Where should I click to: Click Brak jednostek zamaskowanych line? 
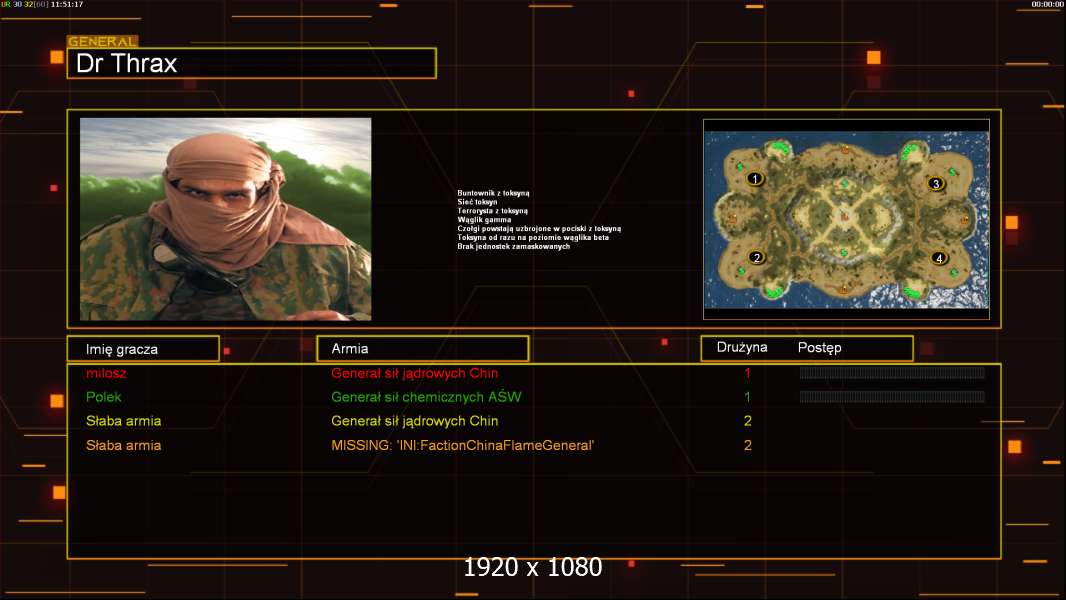[513, 246]
